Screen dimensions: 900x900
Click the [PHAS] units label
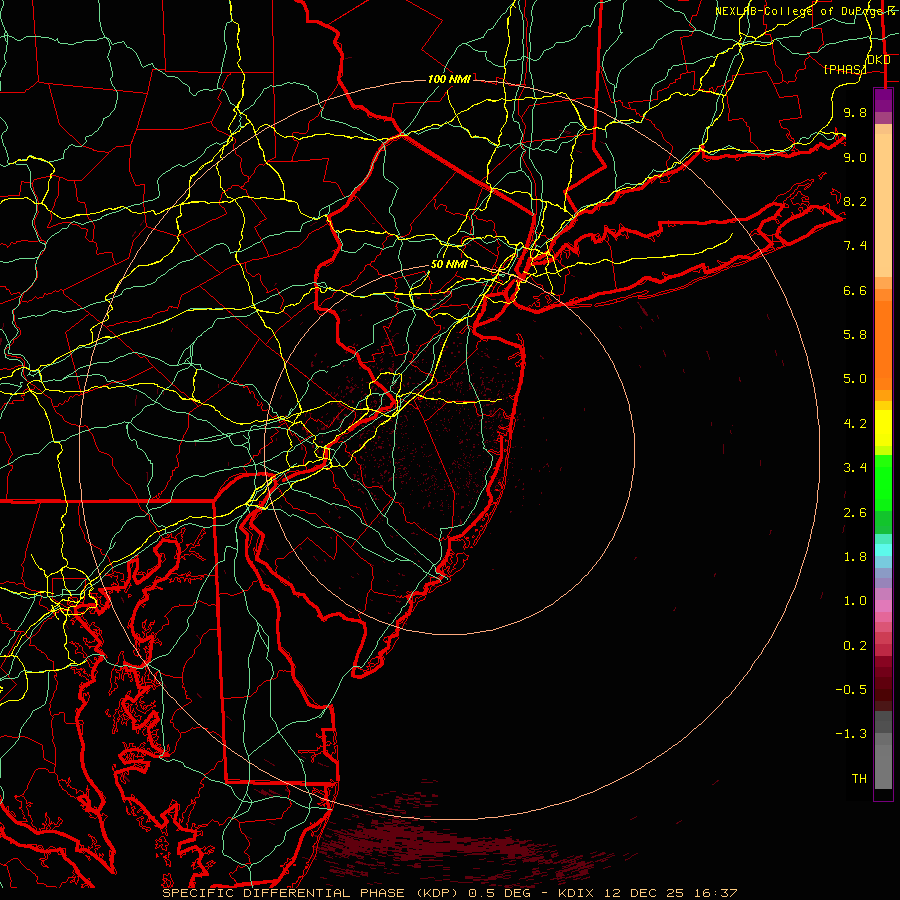coord(845,69)
